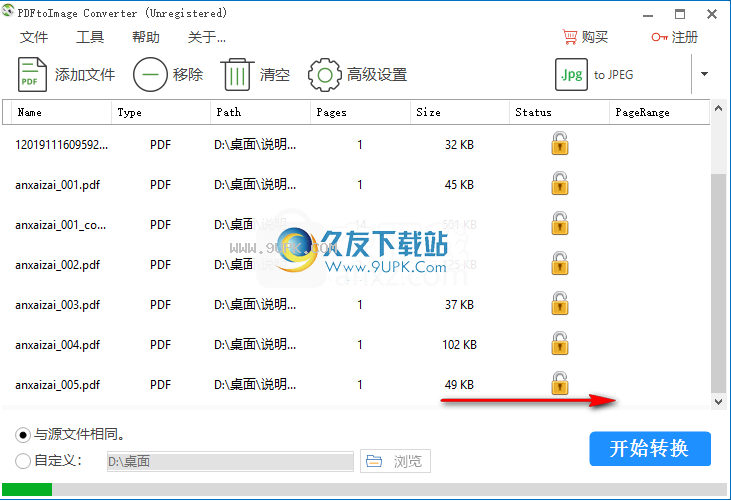Image resolution: width=731 pixels, height=501 pixels.
Task: Open the 关于... menu
Action: pos(207,37)
